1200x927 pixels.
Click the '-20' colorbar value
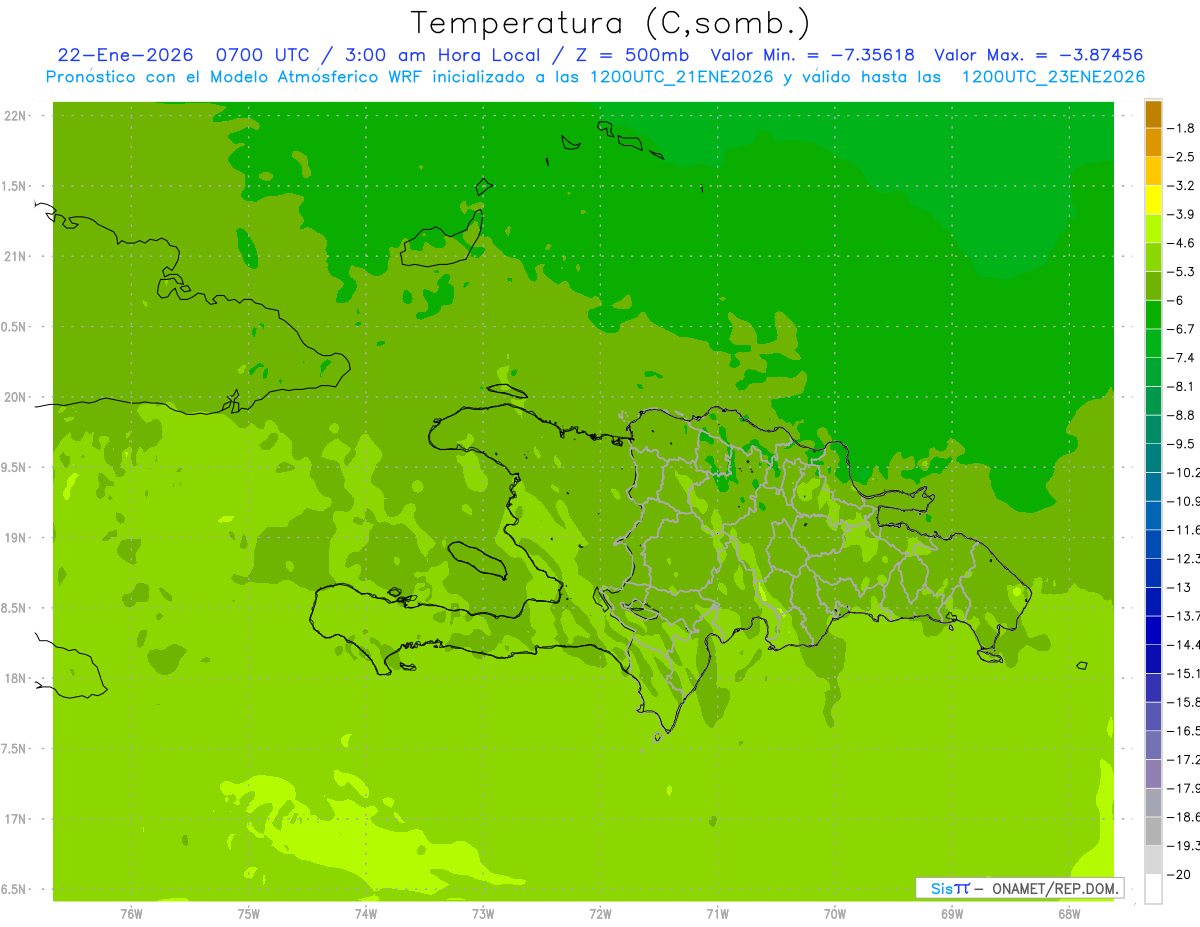pyautogui.click(x=1179, y=874)
